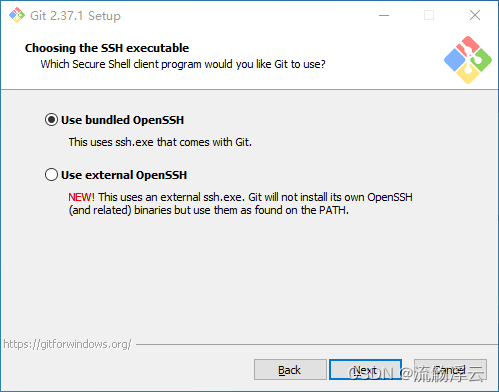Click the binaries found on the PATH line
The width and height of the screenshot is (499, 392).
209,210
